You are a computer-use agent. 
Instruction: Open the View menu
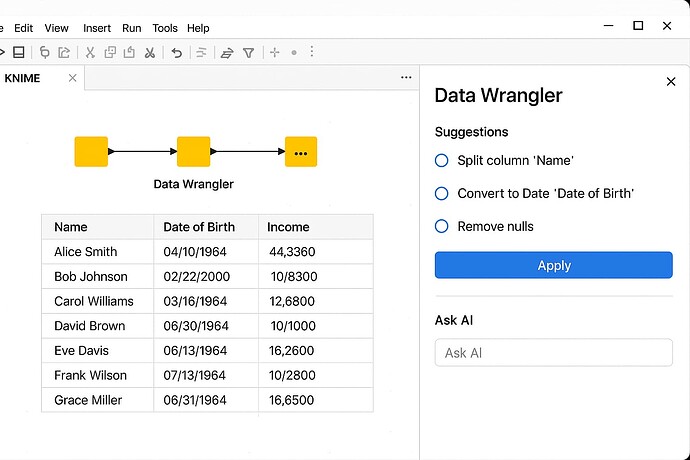(x=56, y=28)
